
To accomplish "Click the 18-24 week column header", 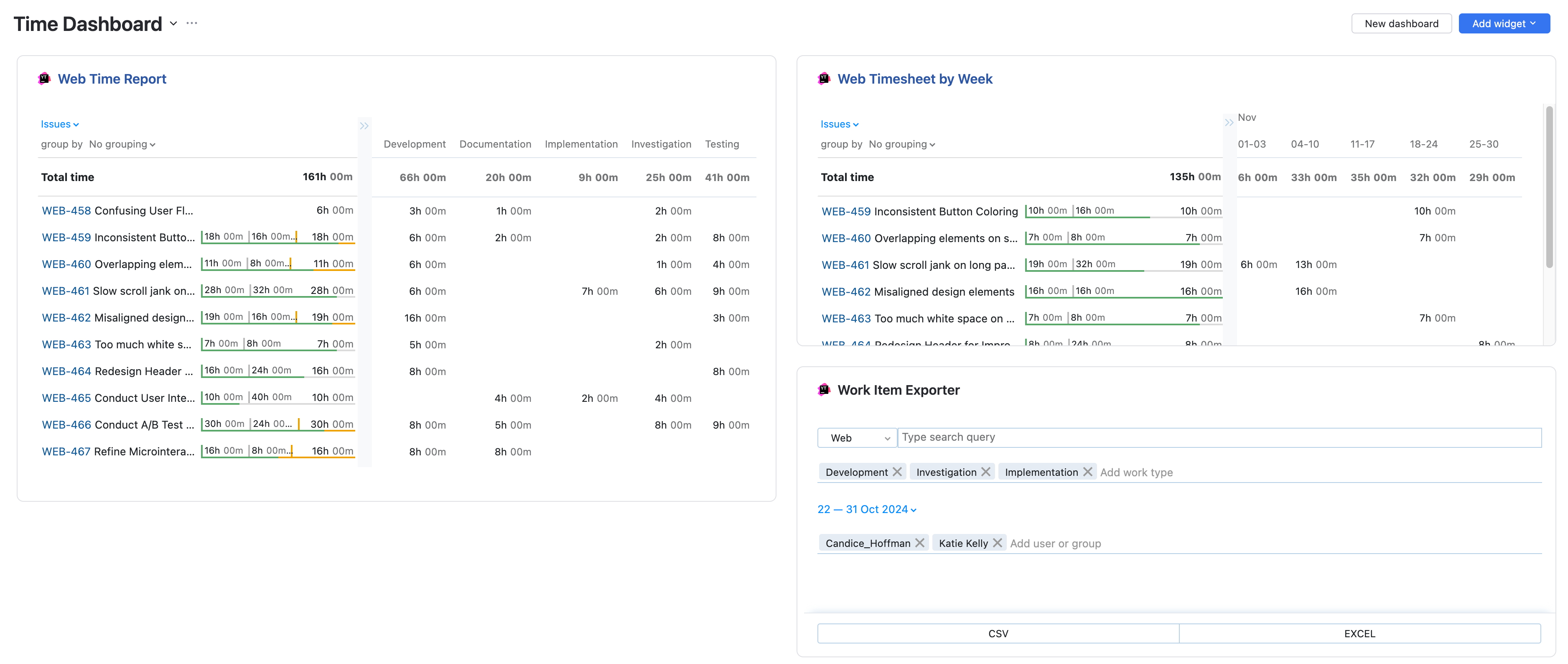I will click(x=1424, y=144).
